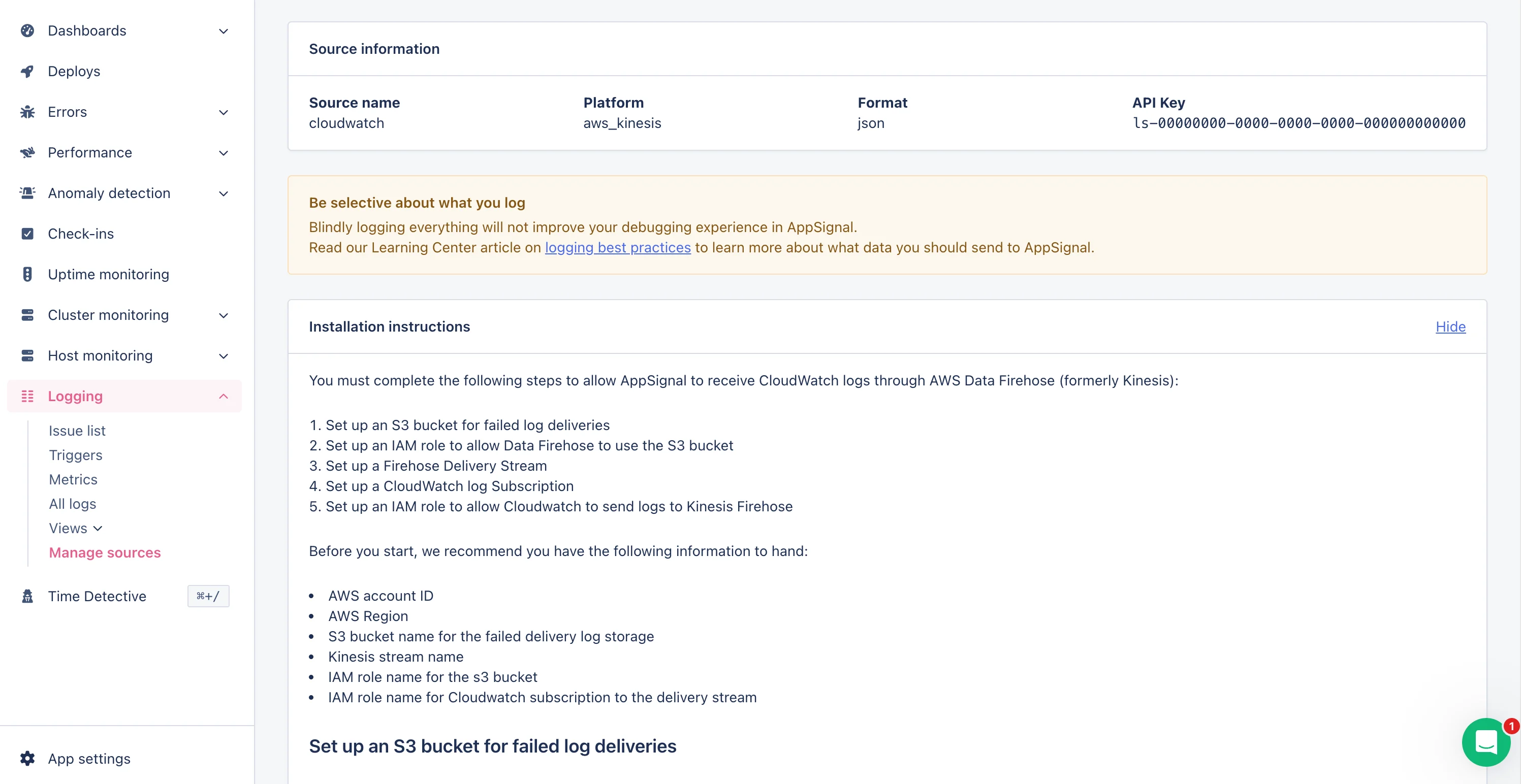Image resolution: width=1521 pixels, height=784 pixels.
Task: Go to Metrics under Logging
Action: (73, 479)
